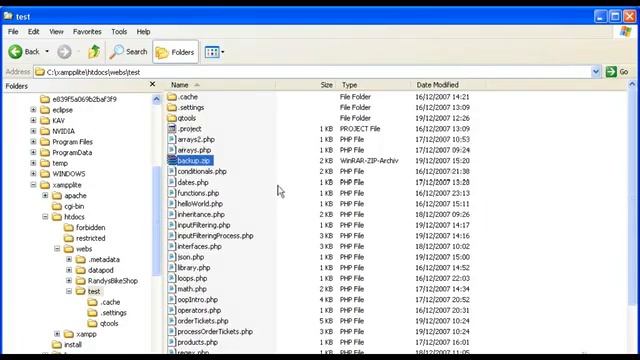Click the loops.php file icon

pyautogui.click(x=172, y=278)
